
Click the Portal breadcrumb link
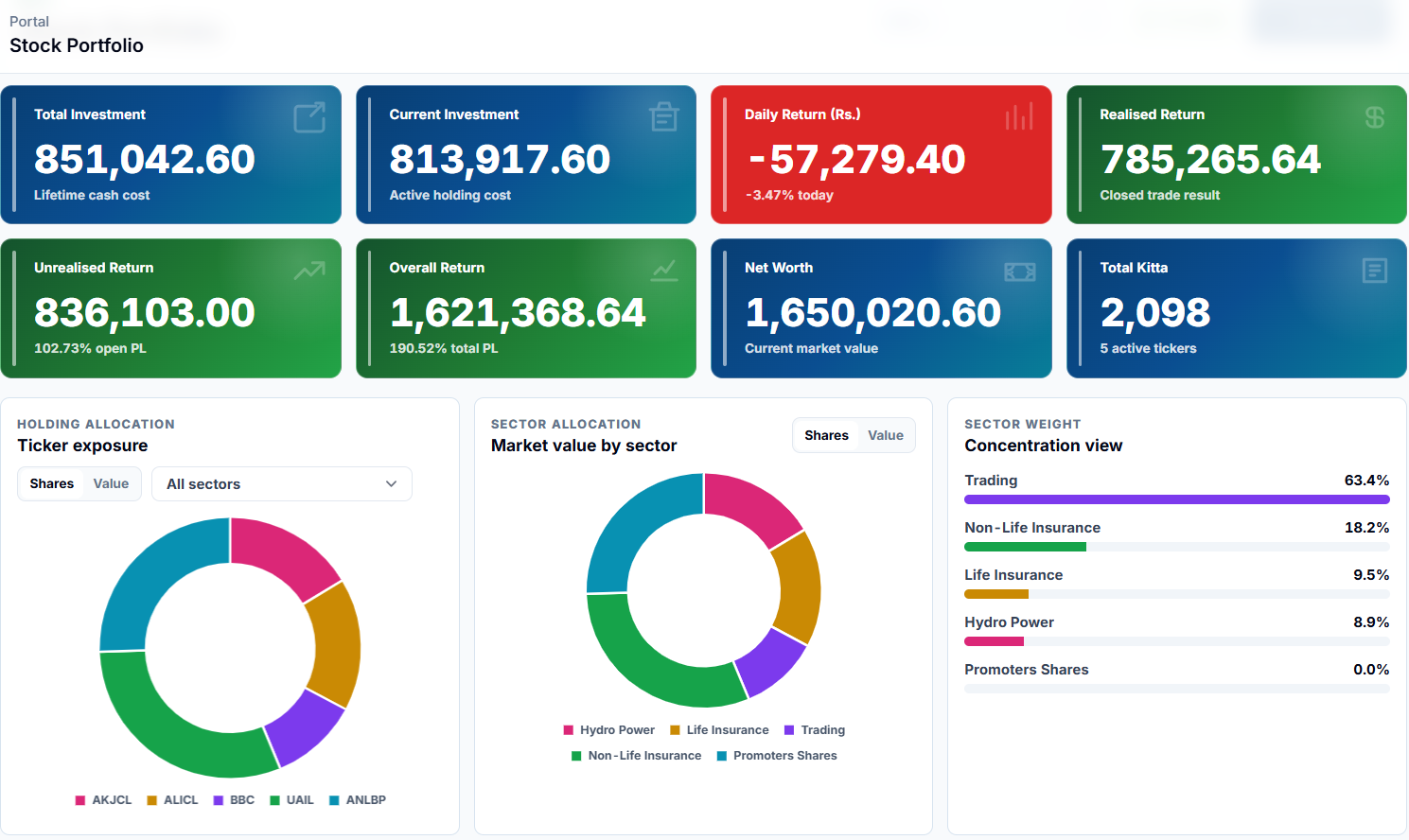click(x=29, y=21)
